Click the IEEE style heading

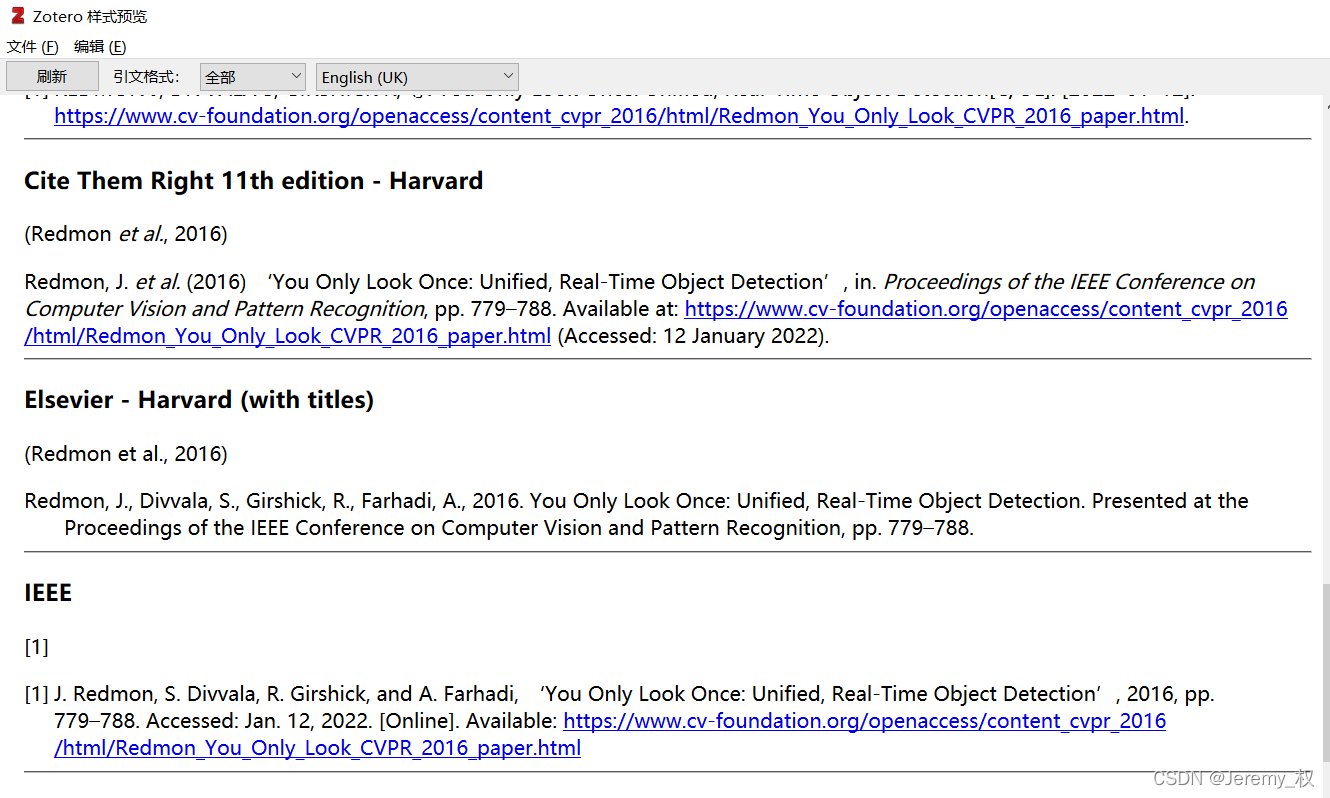48,593
